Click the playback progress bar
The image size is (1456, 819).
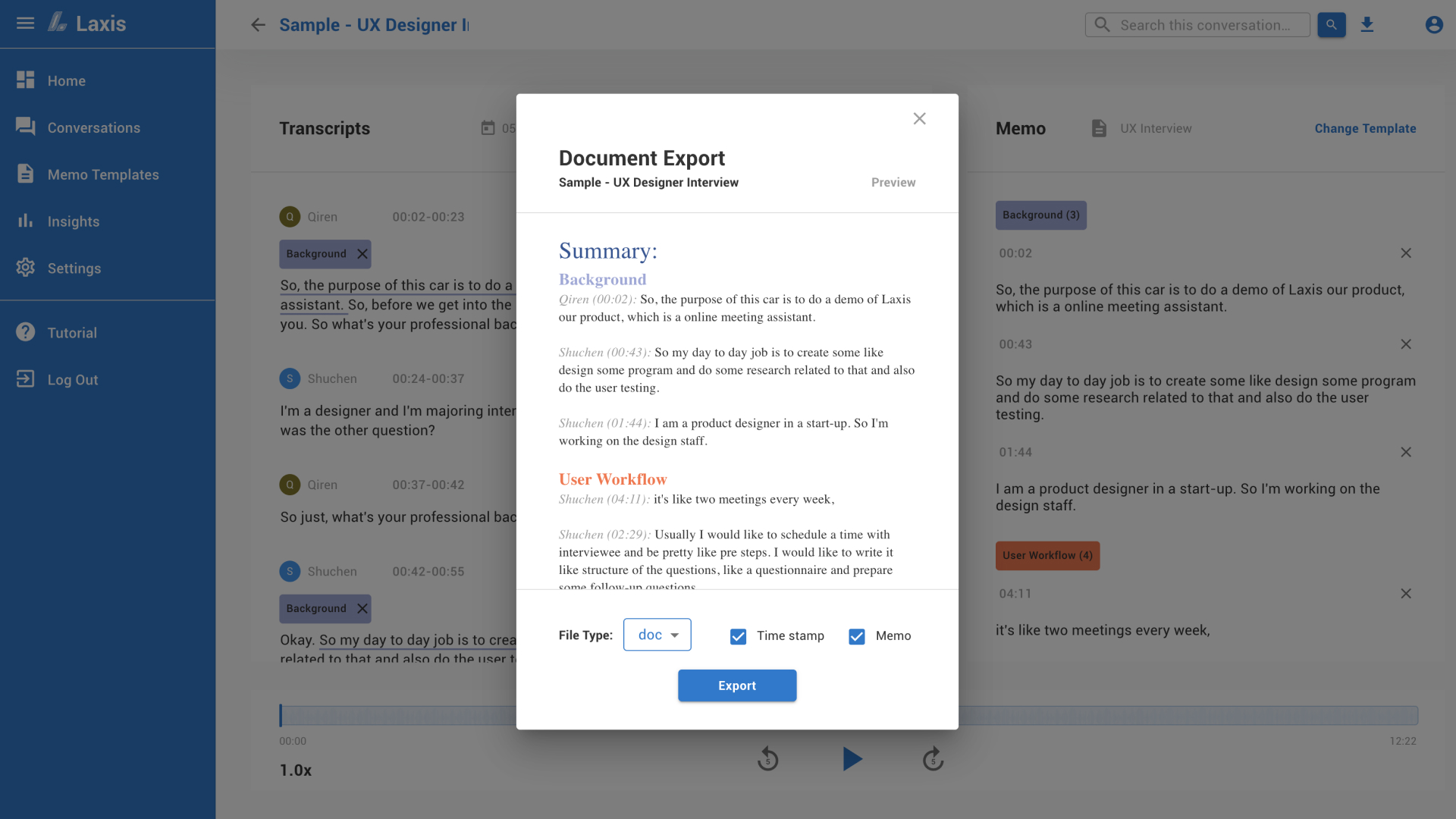pos(834,714)
